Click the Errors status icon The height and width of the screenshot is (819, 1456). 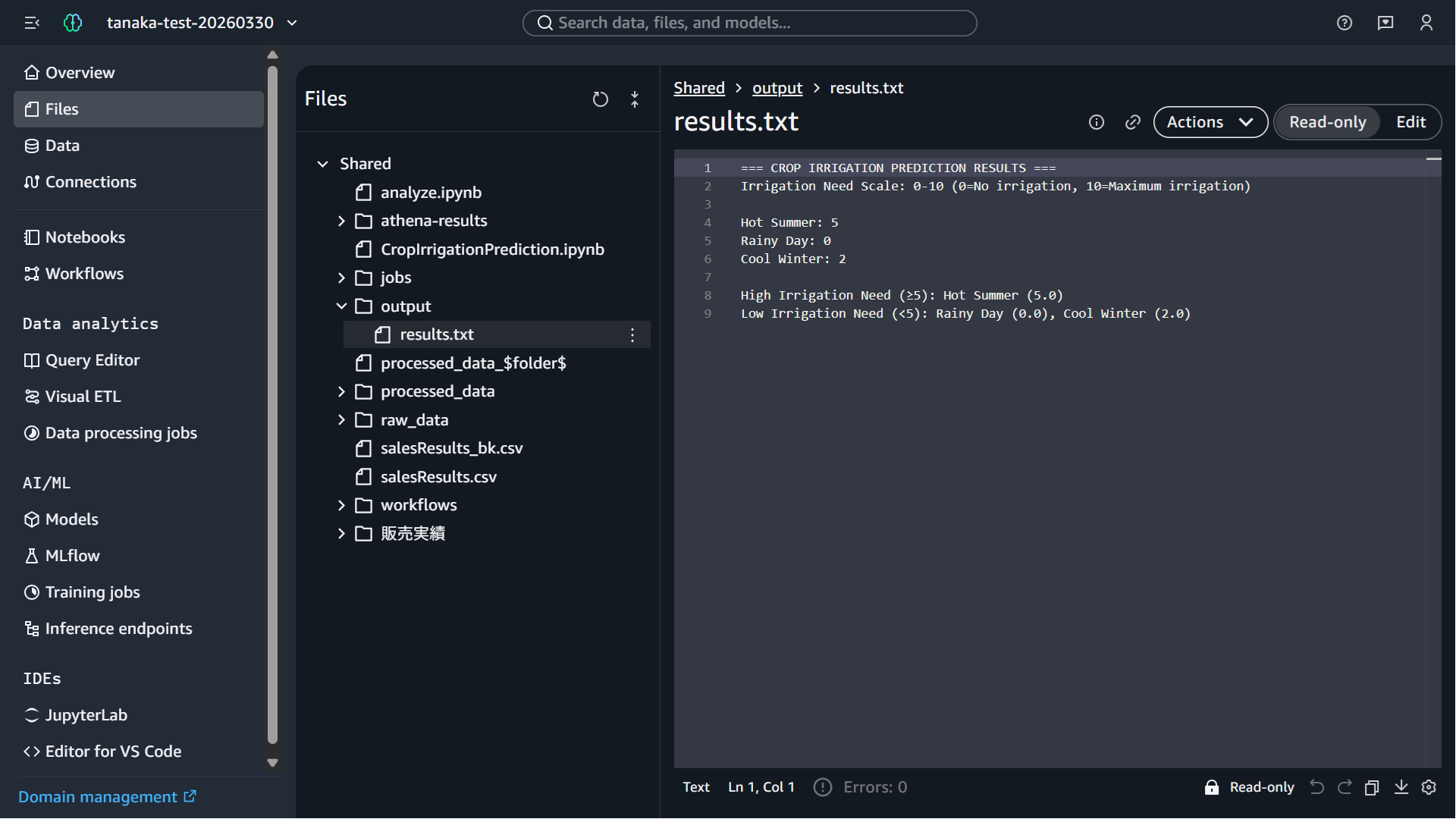click(823, 787)
